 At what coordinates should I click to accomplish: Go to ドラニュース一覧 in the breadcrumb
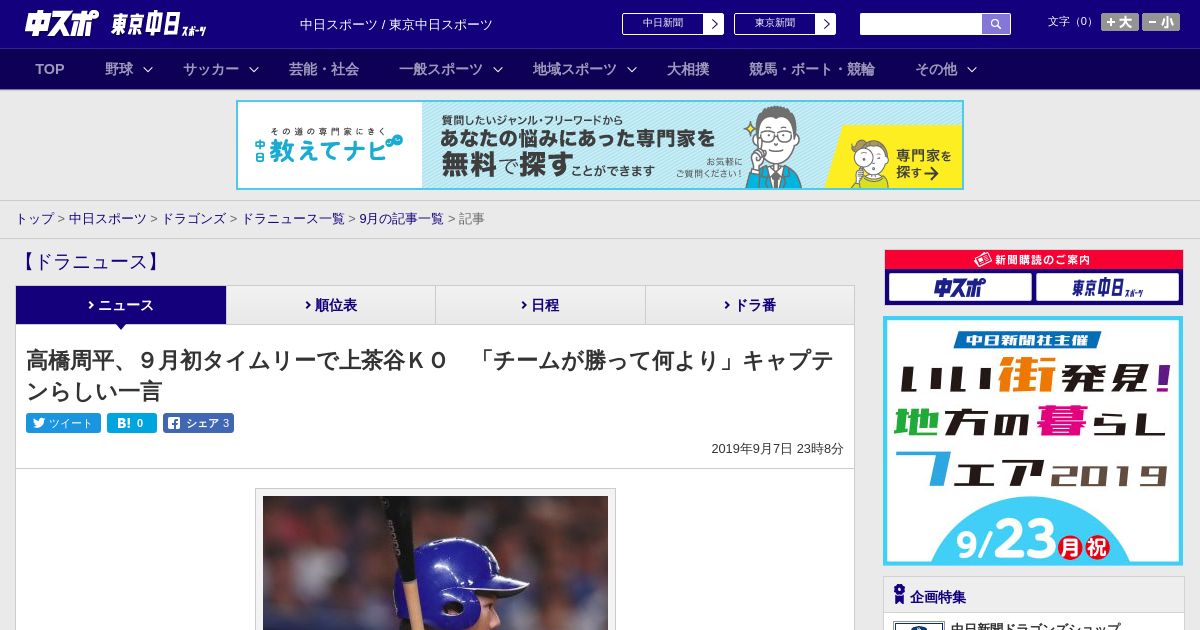(x=293, y=218)
